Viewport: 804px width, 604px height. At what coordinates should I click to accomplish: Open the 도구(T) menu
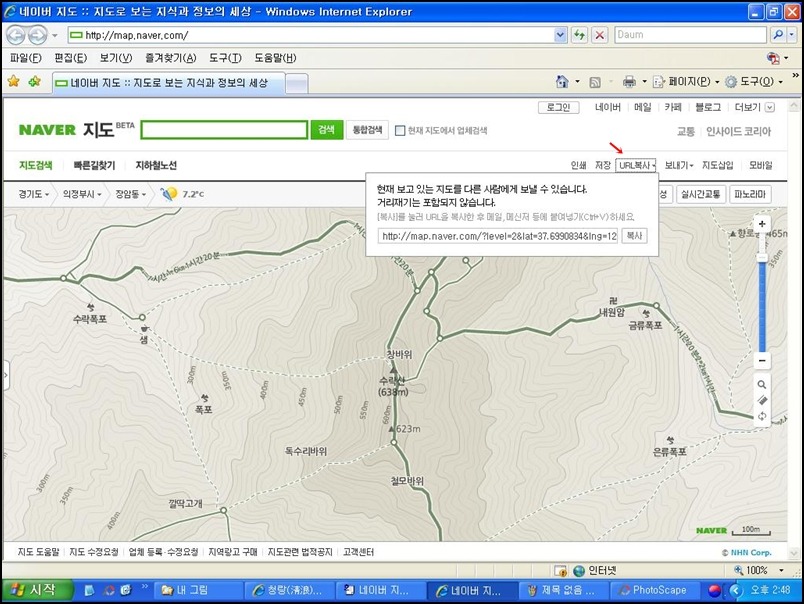225,58
